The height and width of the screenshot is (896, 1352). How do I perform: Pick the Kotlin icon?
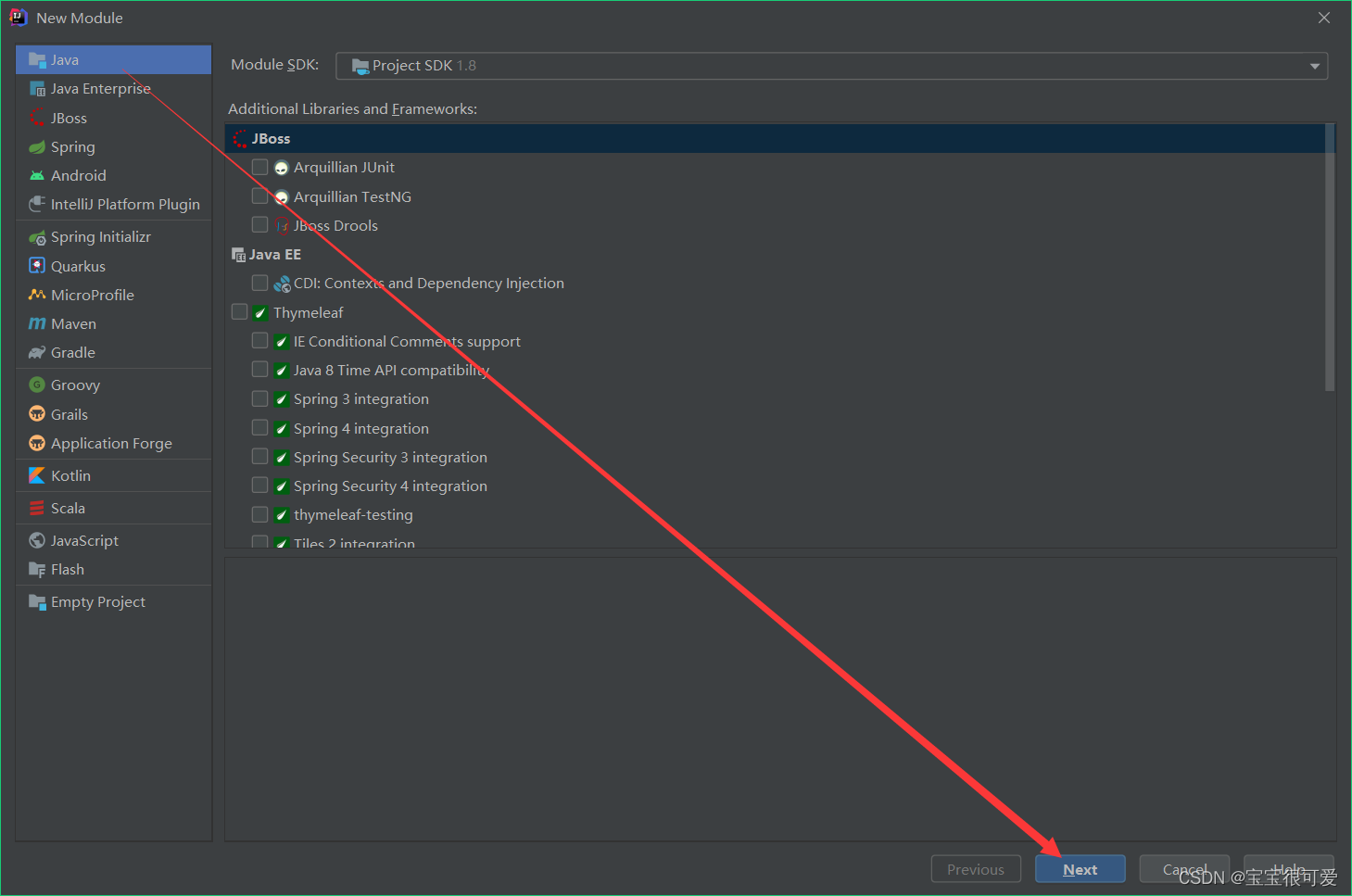37,475
